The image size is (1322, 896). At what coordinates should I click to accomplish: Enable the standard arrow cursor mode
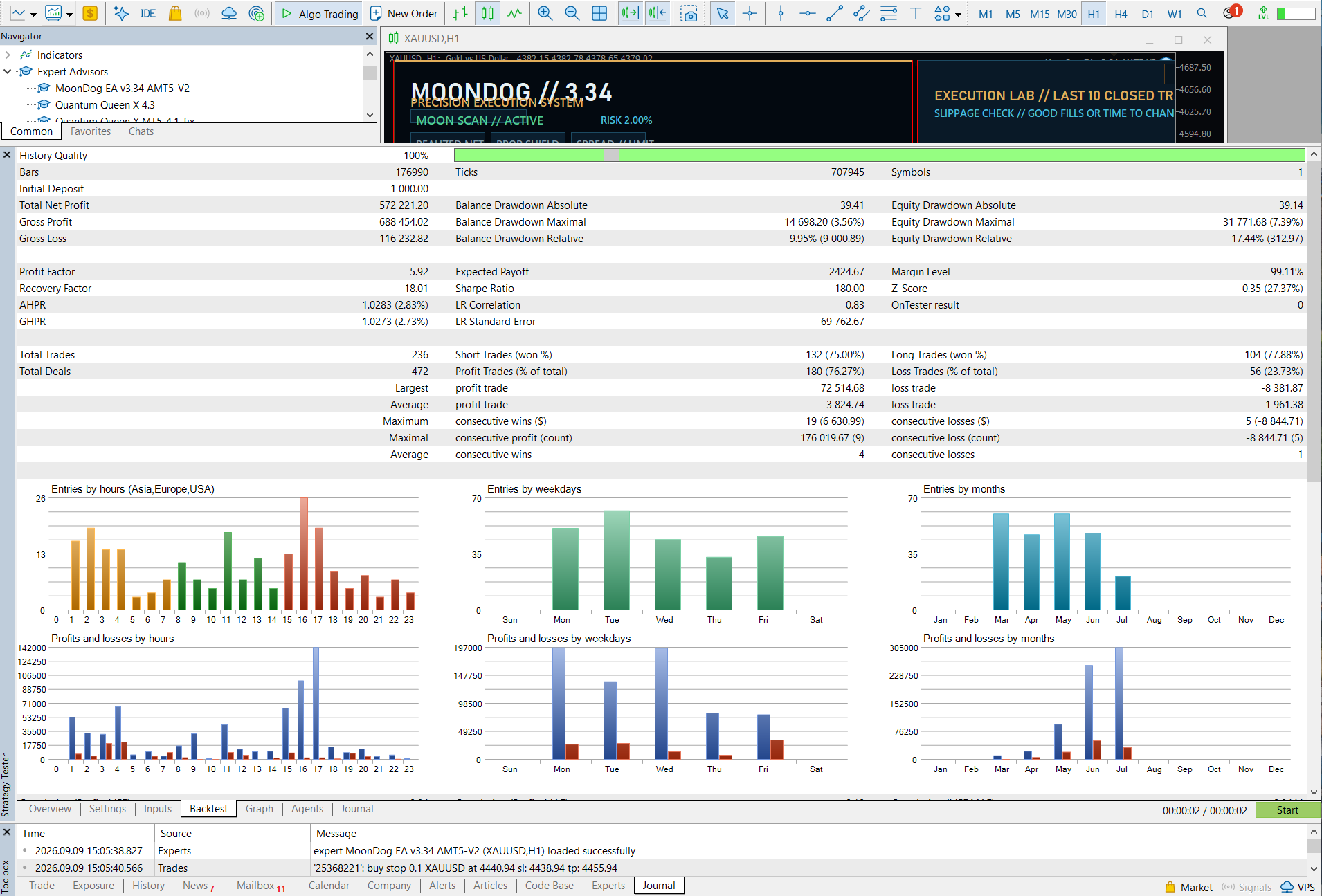[x=723, y=13]
